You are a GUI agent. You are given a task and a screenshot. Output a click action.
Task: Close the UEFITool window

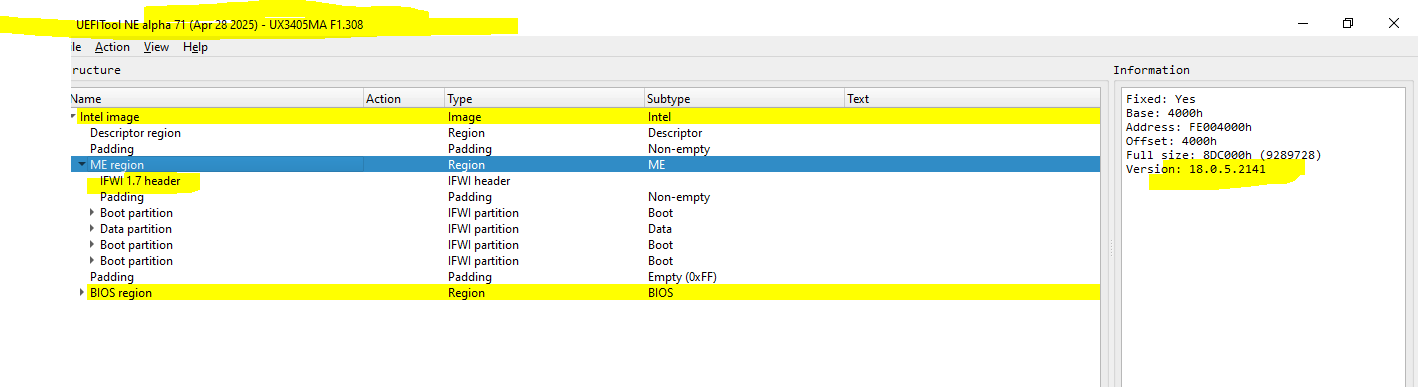coord(1394,23)
